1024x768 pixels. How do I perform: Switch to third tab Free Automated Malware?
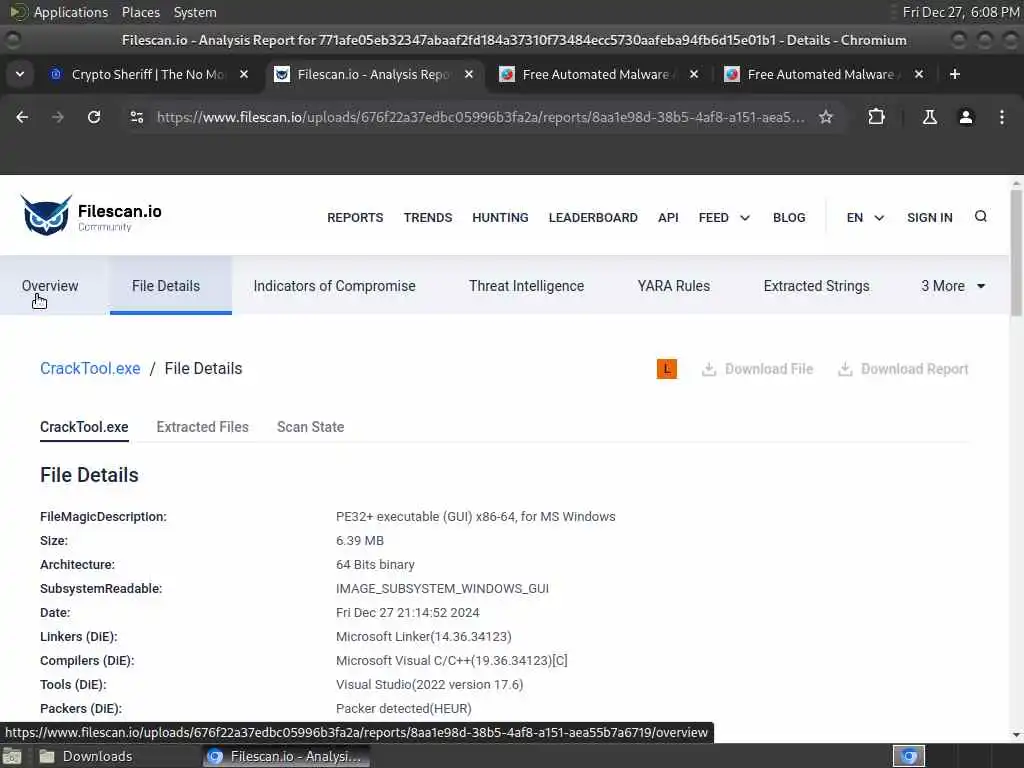click(598, 74)
